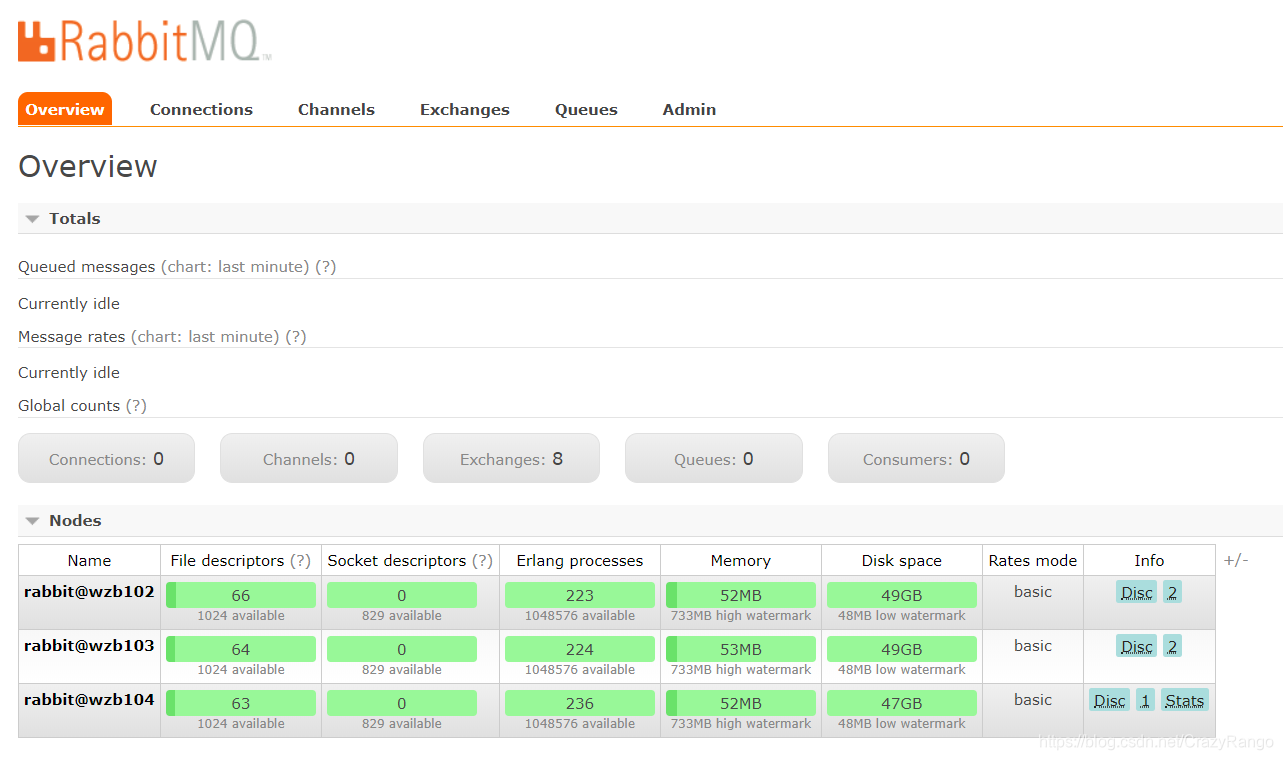
Task: Click the Overview page heading
Action: 88,166
